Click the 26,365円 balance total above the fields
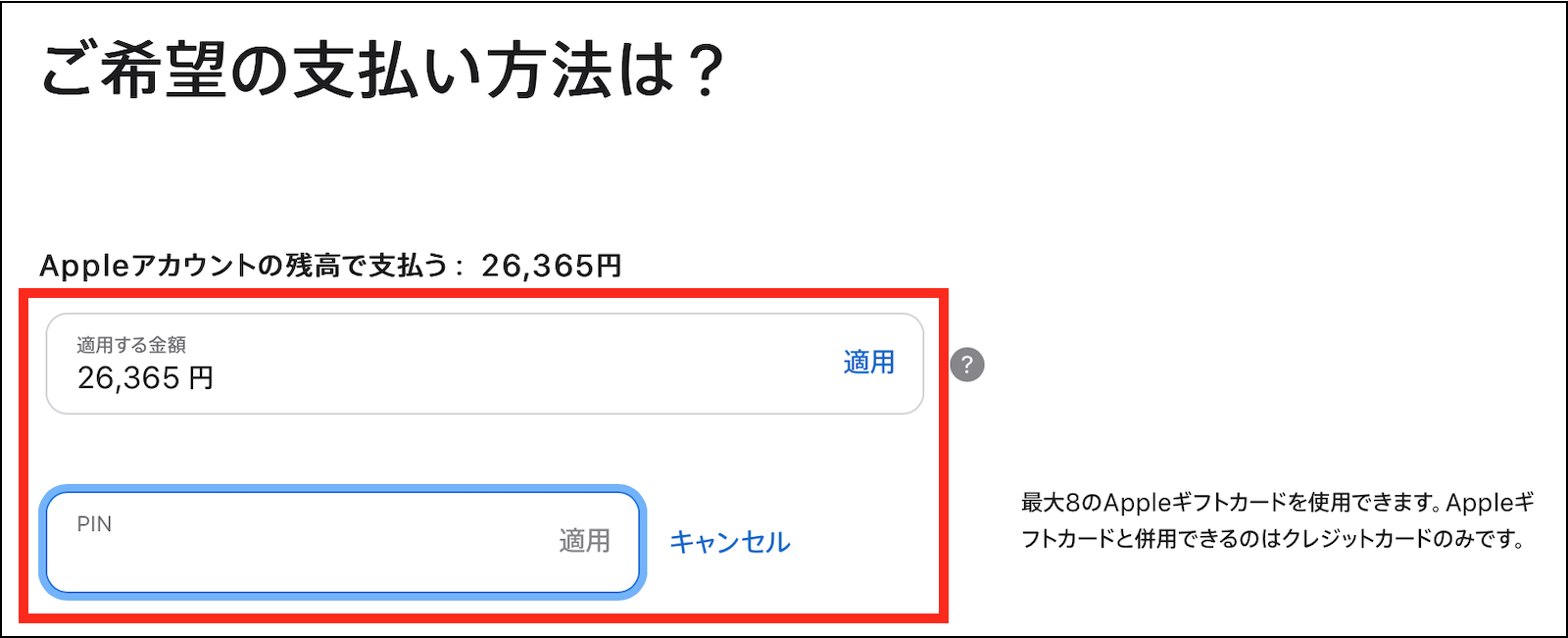The height and width of the screenshot is (638, 1568). coord(551,266)
